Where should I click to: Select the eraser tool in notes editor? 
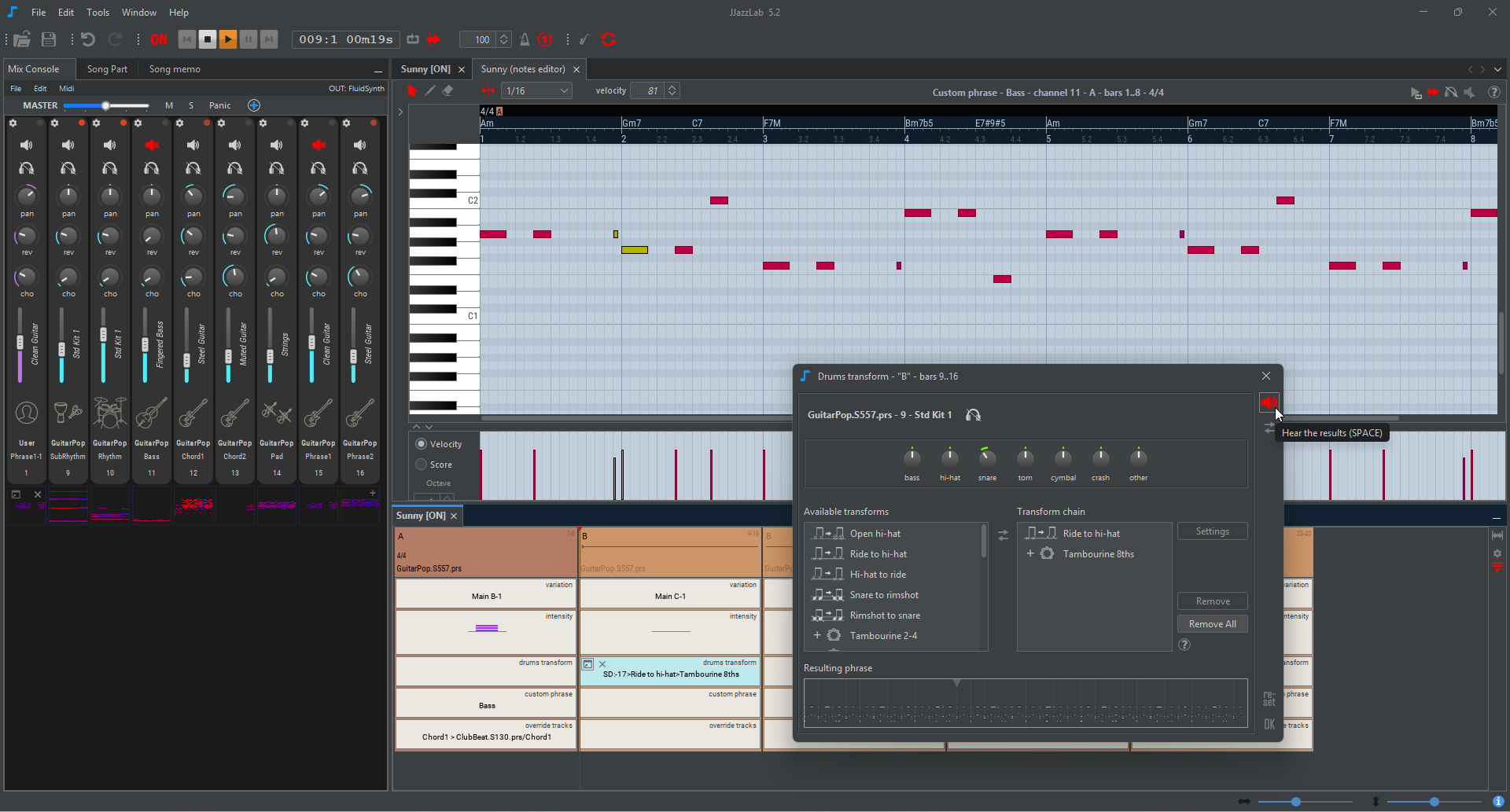tap(447, 91)
